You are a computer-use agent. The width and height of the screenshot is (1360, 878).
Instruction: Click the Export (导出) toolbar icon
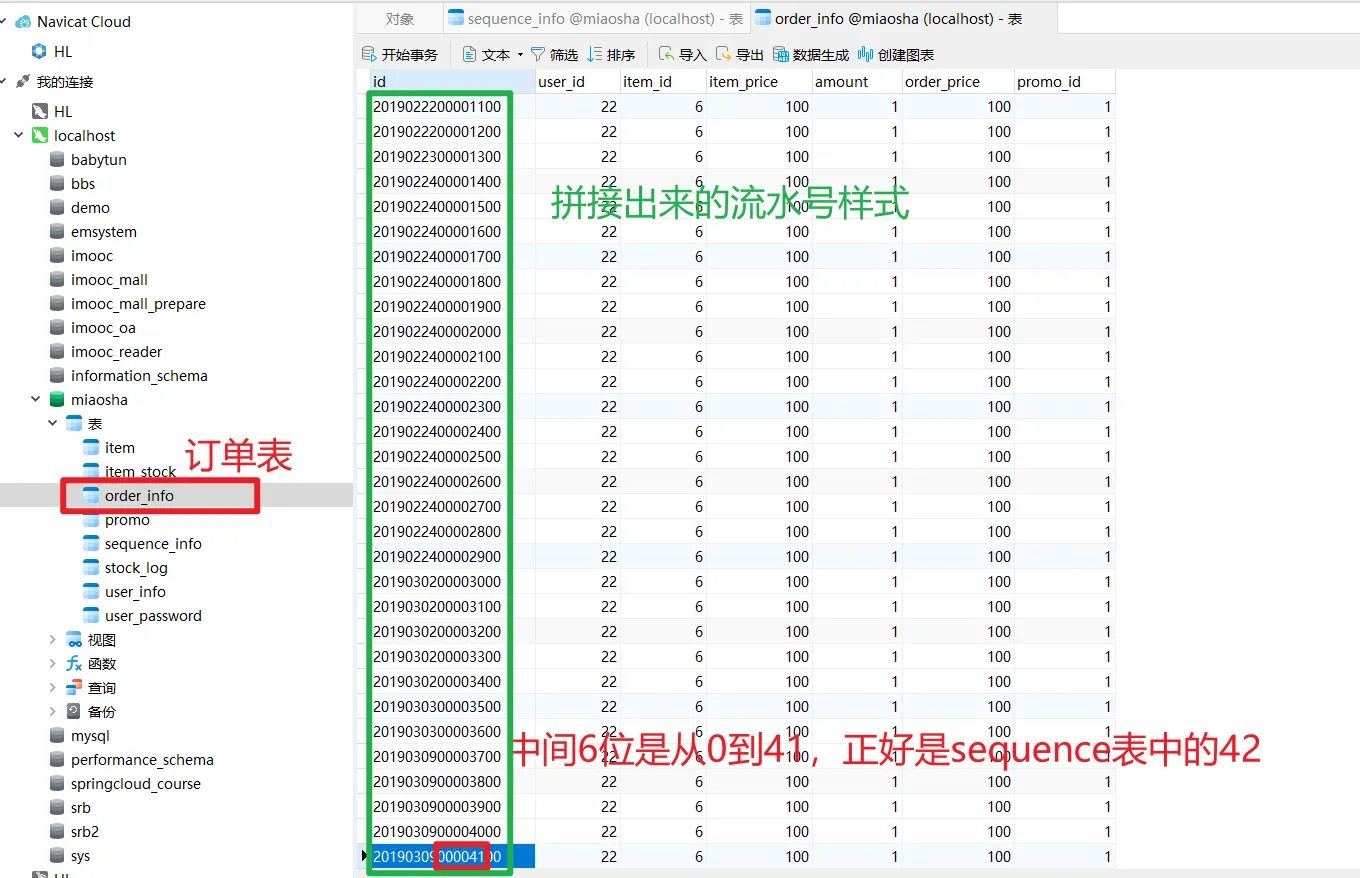(724, 55)
